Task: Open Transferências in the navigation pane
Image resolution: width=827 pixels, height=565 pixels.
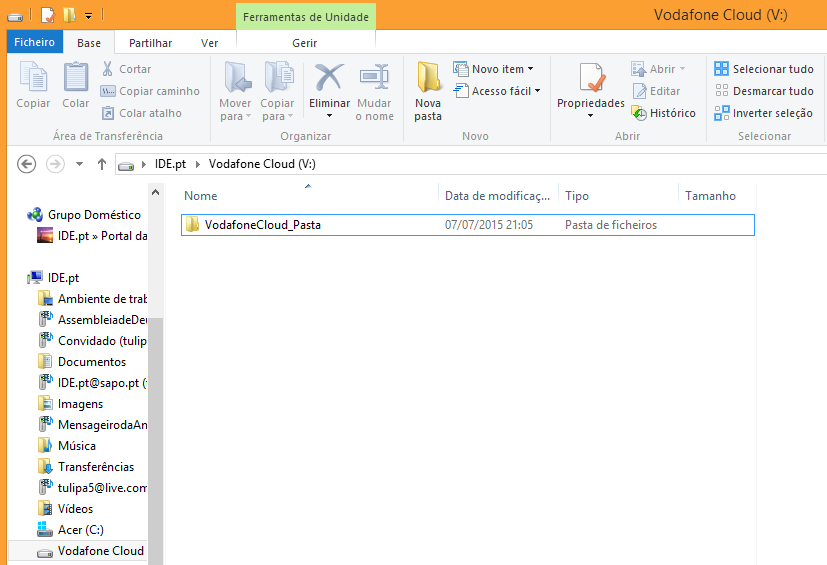Action: (x=86, y=467)
